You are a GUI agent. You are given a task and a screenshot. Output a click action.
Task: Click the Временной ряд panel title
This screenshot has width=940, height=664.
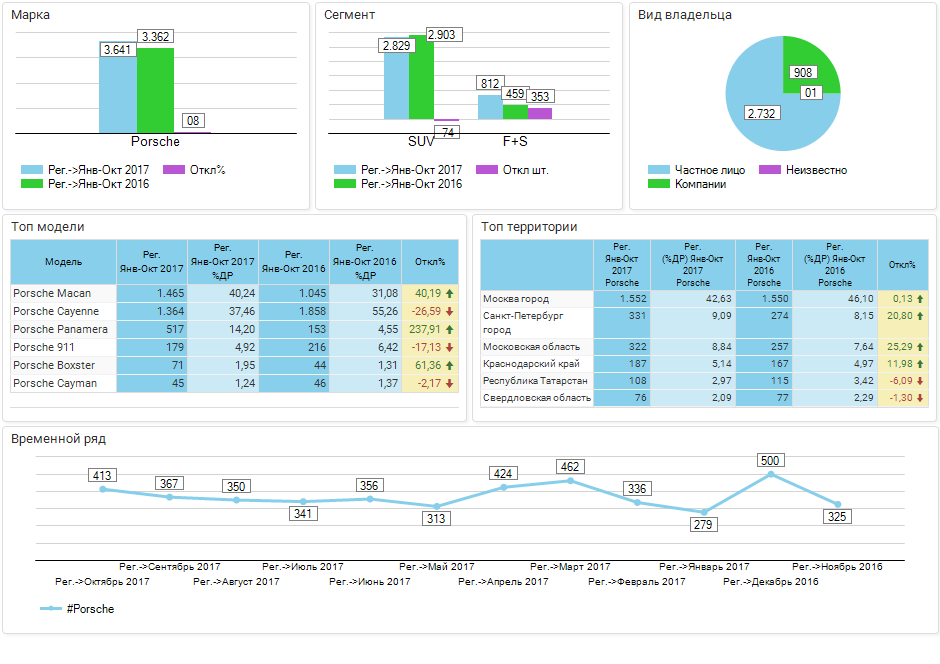click(58, 439)
